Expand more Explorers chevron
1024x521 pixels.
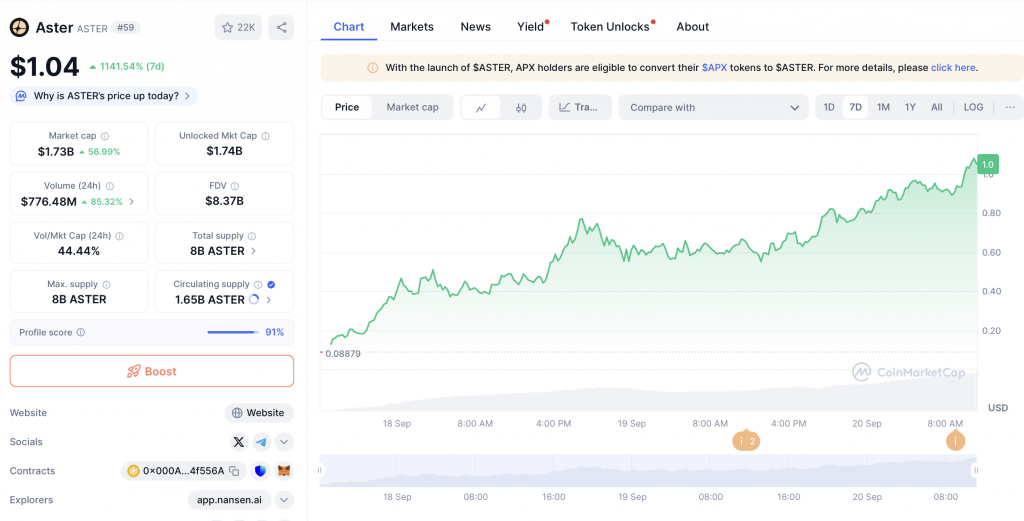point(284,500)
